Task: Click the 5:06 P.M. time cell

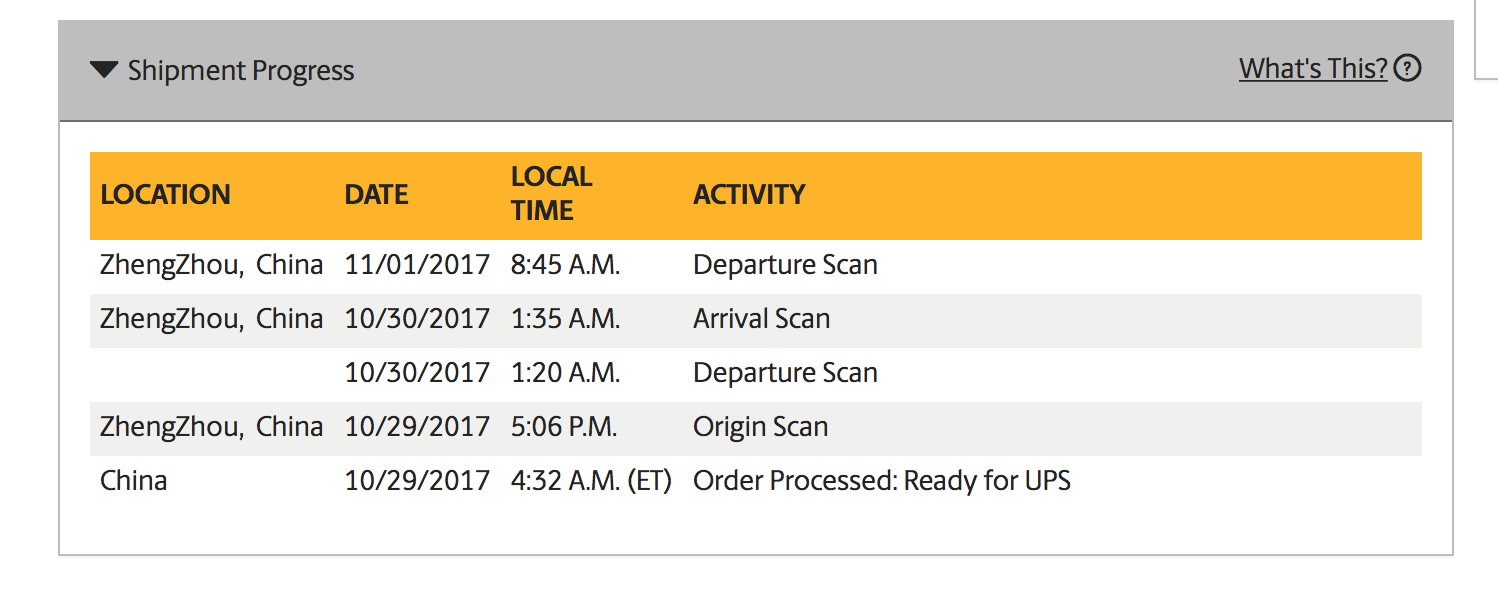Action: tap(563, 427)
